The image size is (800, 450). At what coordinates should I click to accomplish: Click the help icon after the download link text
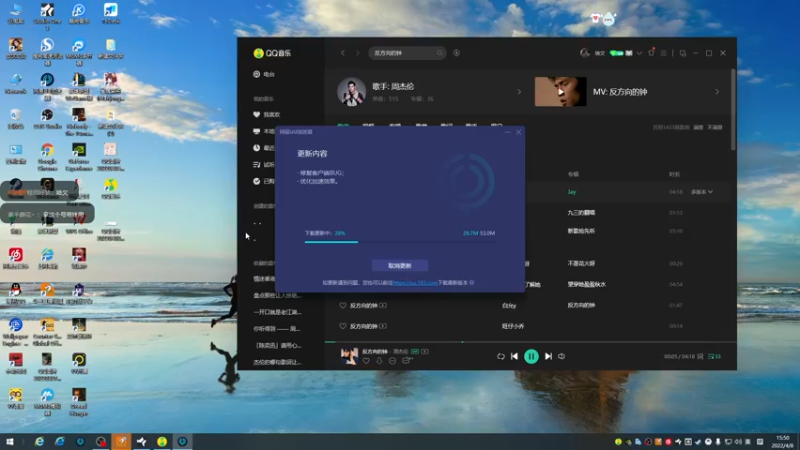[x=471, y=283]
